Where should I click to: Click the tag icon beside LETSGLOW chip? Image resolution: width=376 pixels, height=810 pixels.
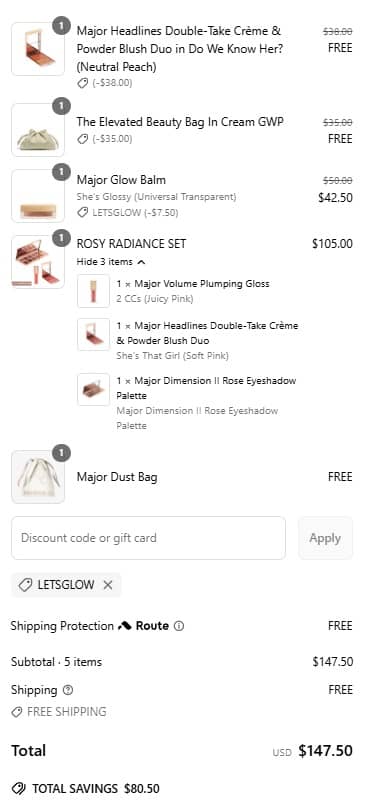[x=25, y=585]
